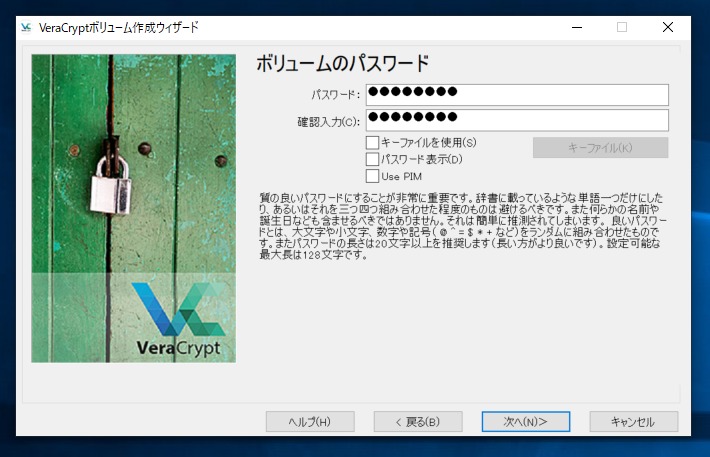Minimize the VeraCrypt wizard window
This screenshot has height=457, width=710.
[575, 27]
